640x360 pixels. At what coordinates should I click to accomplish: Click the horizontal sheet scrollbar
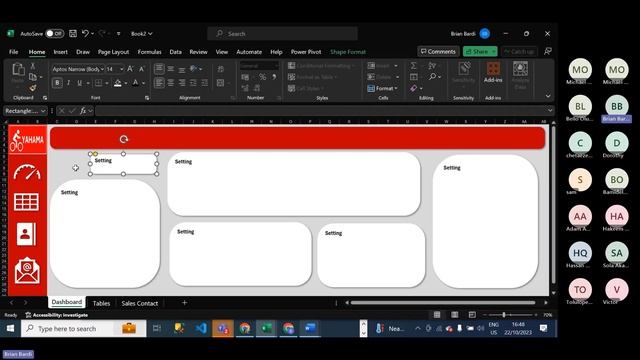click(442, 302)
